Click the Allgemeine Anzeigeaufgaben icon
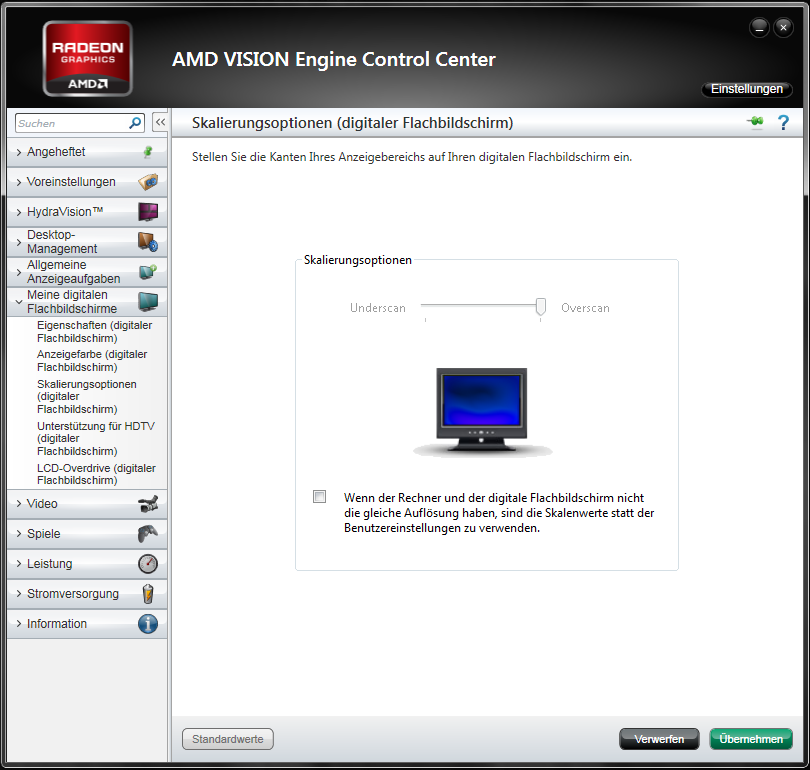 (148, 272)
